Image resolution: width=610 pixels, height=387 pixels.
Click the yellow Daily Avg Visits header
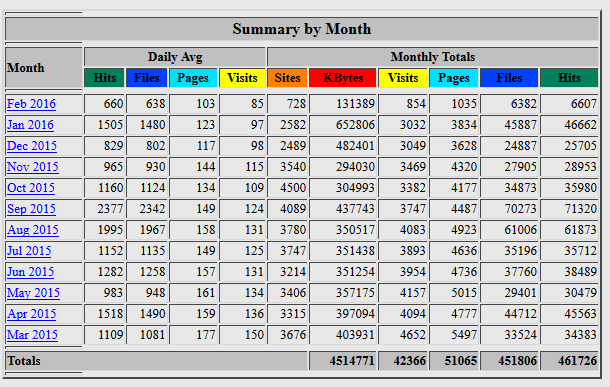[x=242, y=78]
